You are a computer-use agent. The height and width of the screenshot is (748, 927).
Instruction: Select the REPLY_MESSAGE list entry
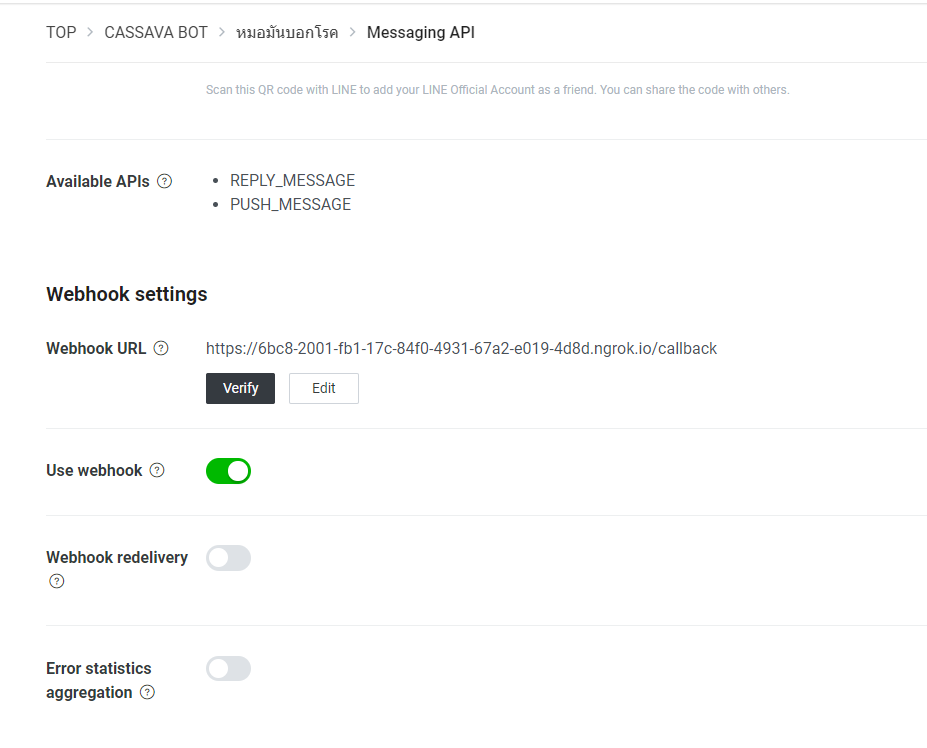click(292, 180)
